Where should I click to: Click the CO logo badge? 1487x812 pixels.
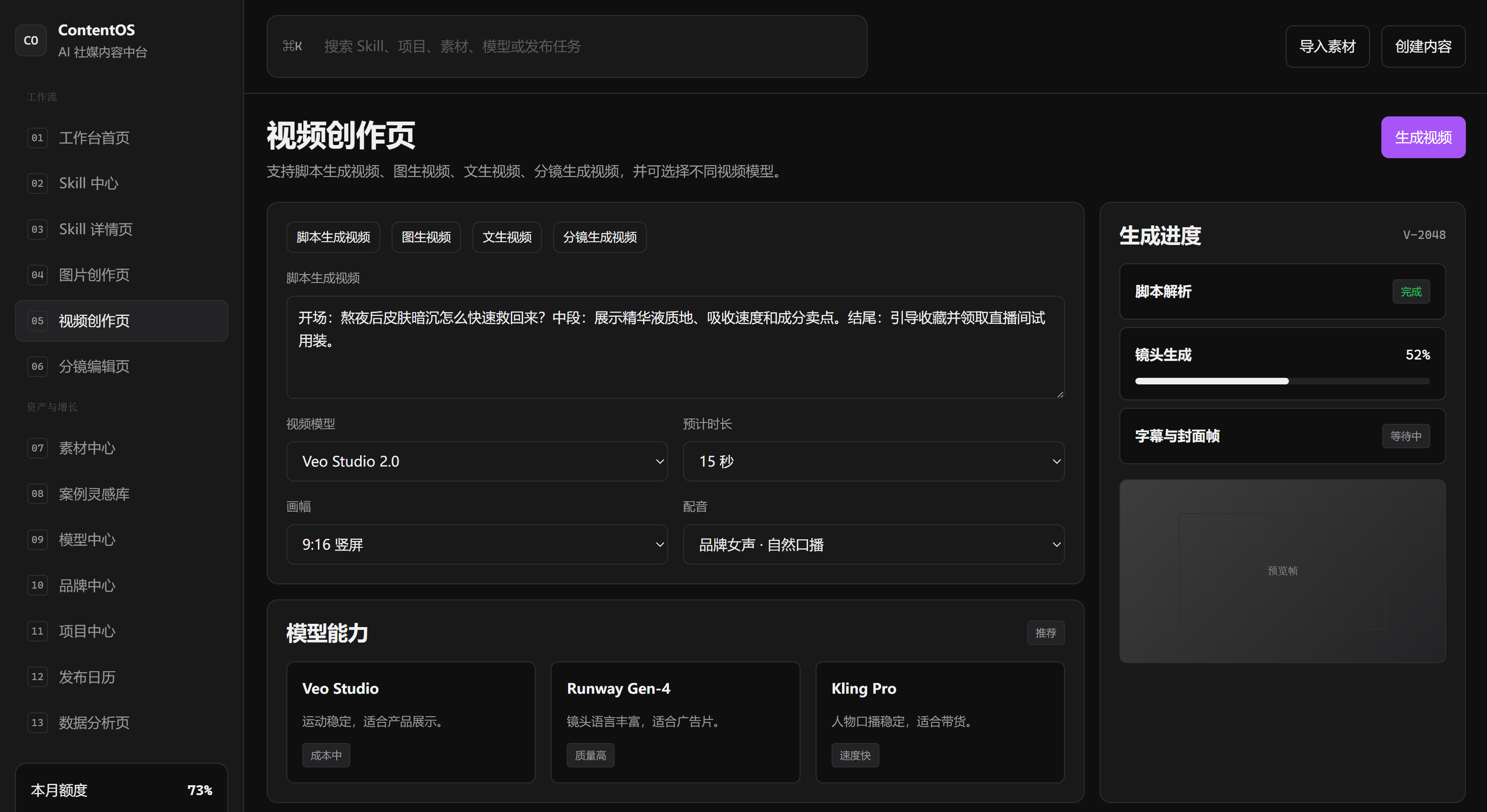point(31,40)
